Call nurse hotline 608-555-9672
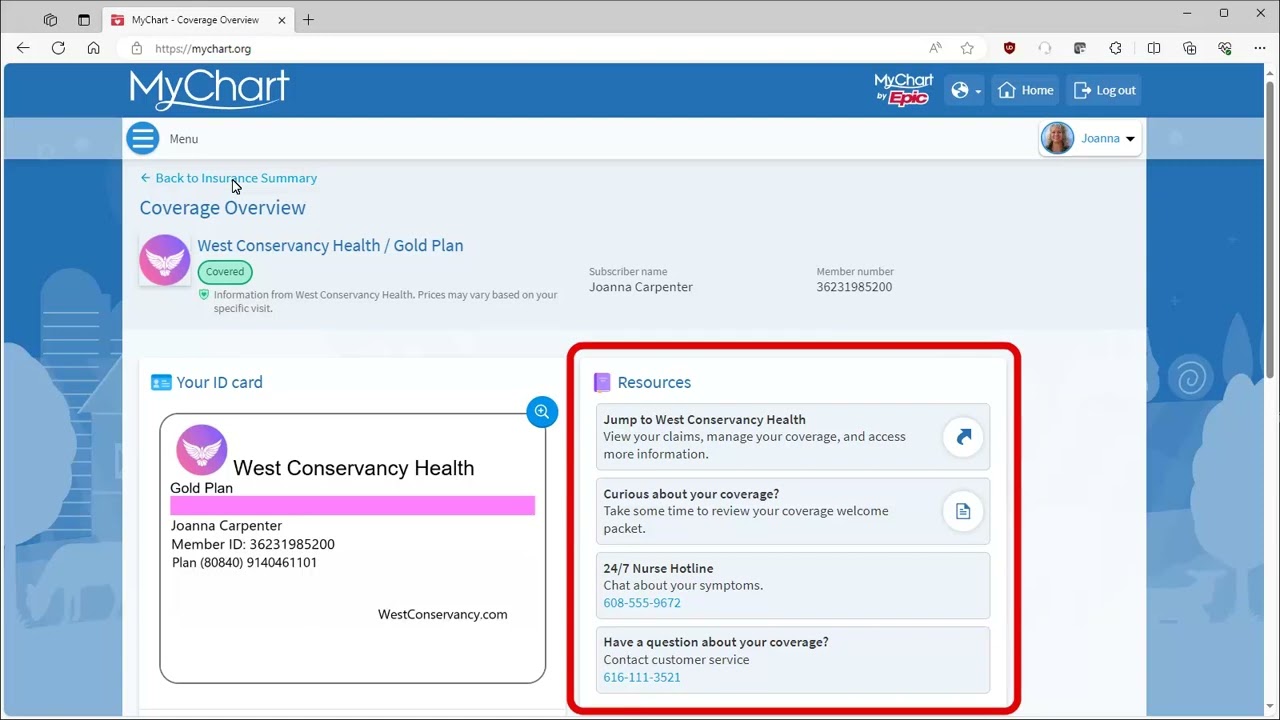The height and width of the screenshot is (720, 1280). (642, 603)
